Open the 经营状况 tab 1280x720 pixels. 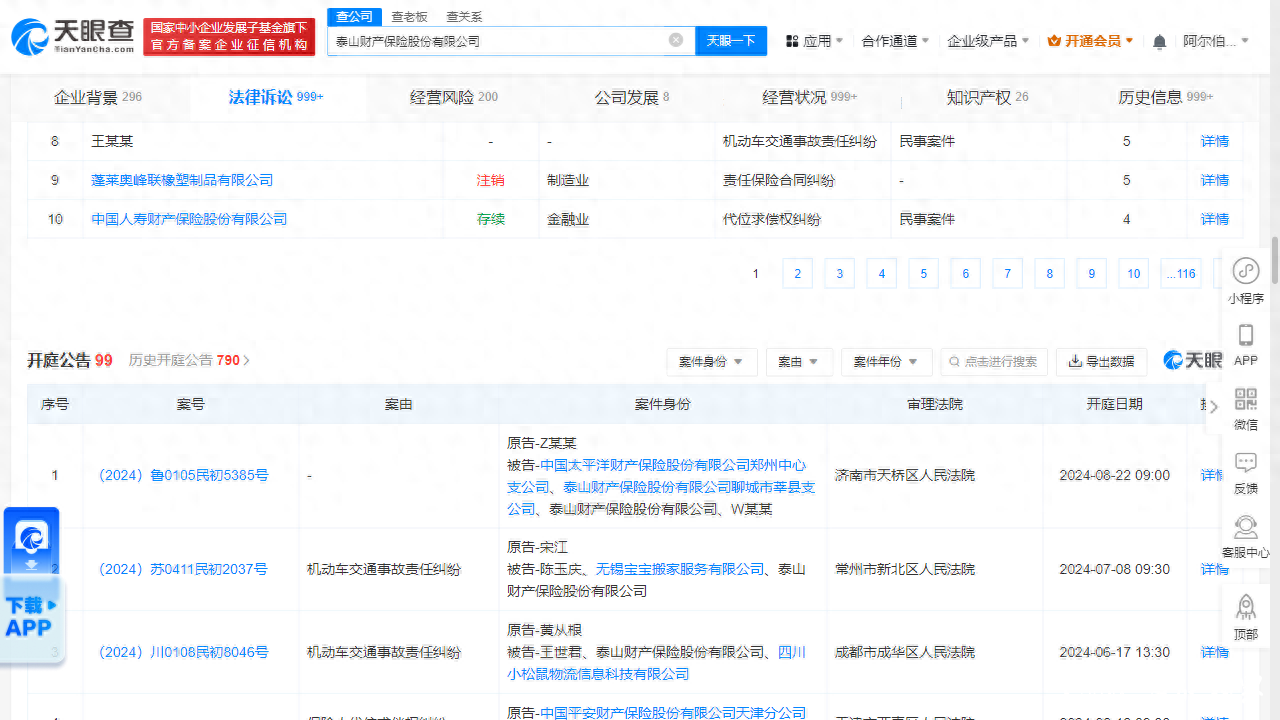[810, 97]
